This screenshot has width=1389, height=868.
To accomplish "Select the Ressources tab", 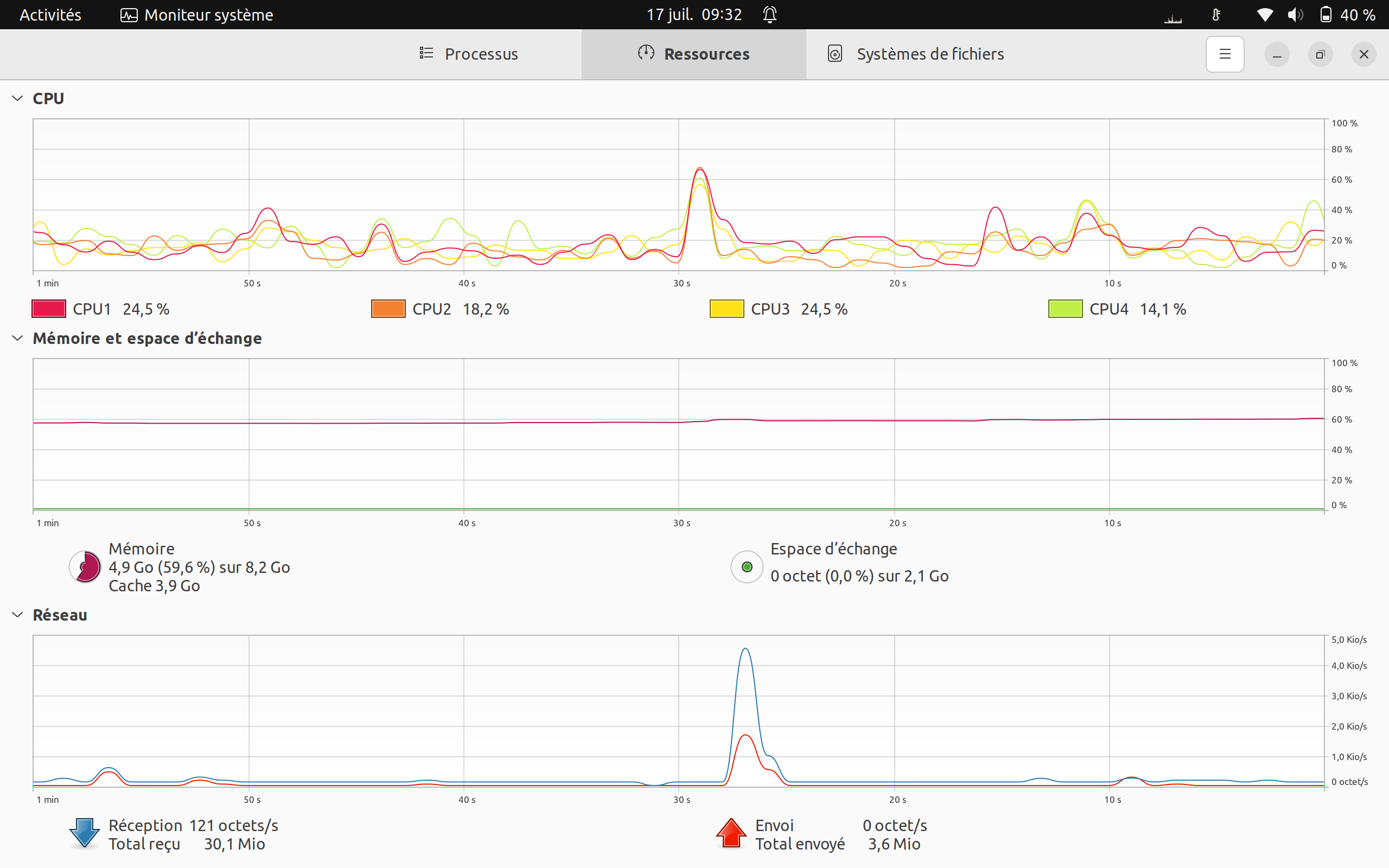I will [x=693, y=54].
